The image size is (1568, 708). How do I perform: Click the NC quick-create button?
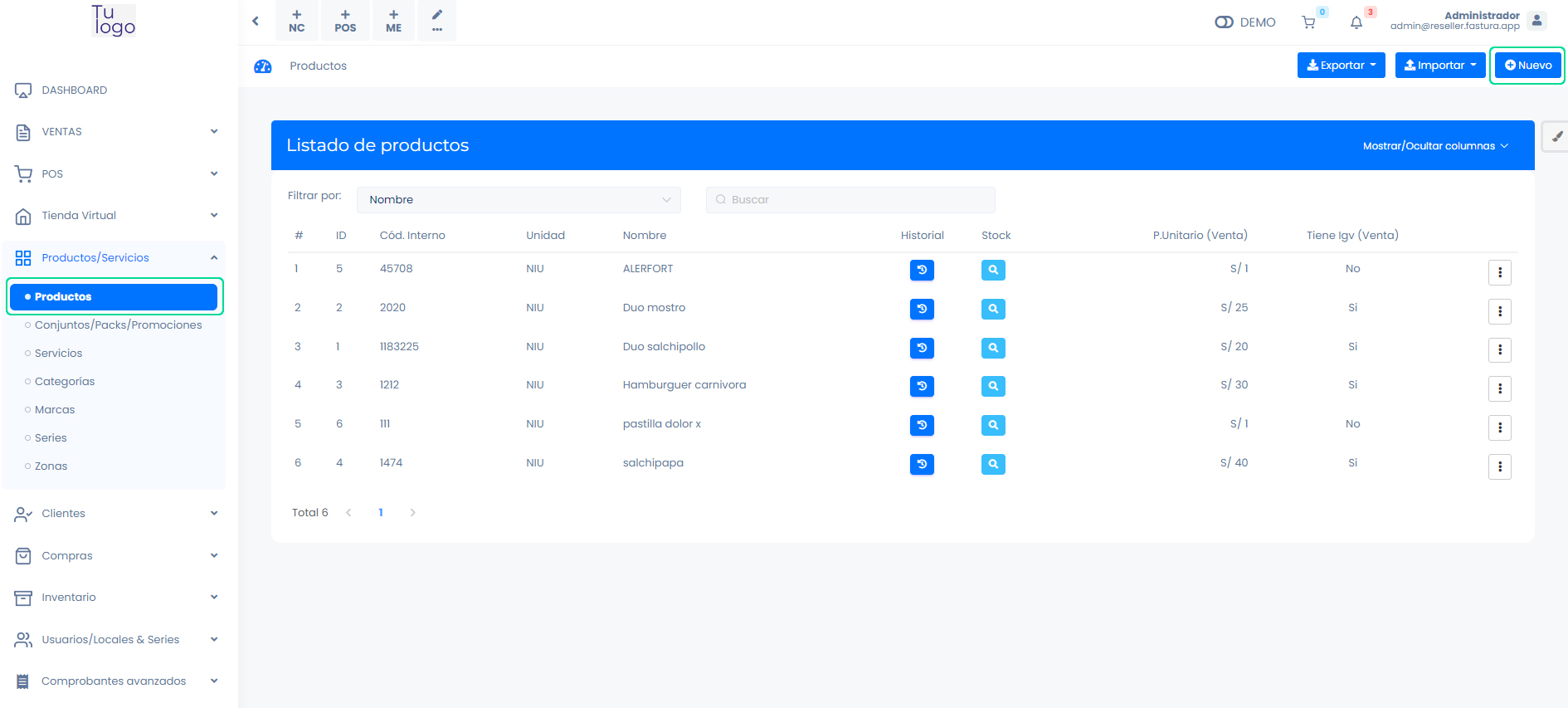pos(297,21)
